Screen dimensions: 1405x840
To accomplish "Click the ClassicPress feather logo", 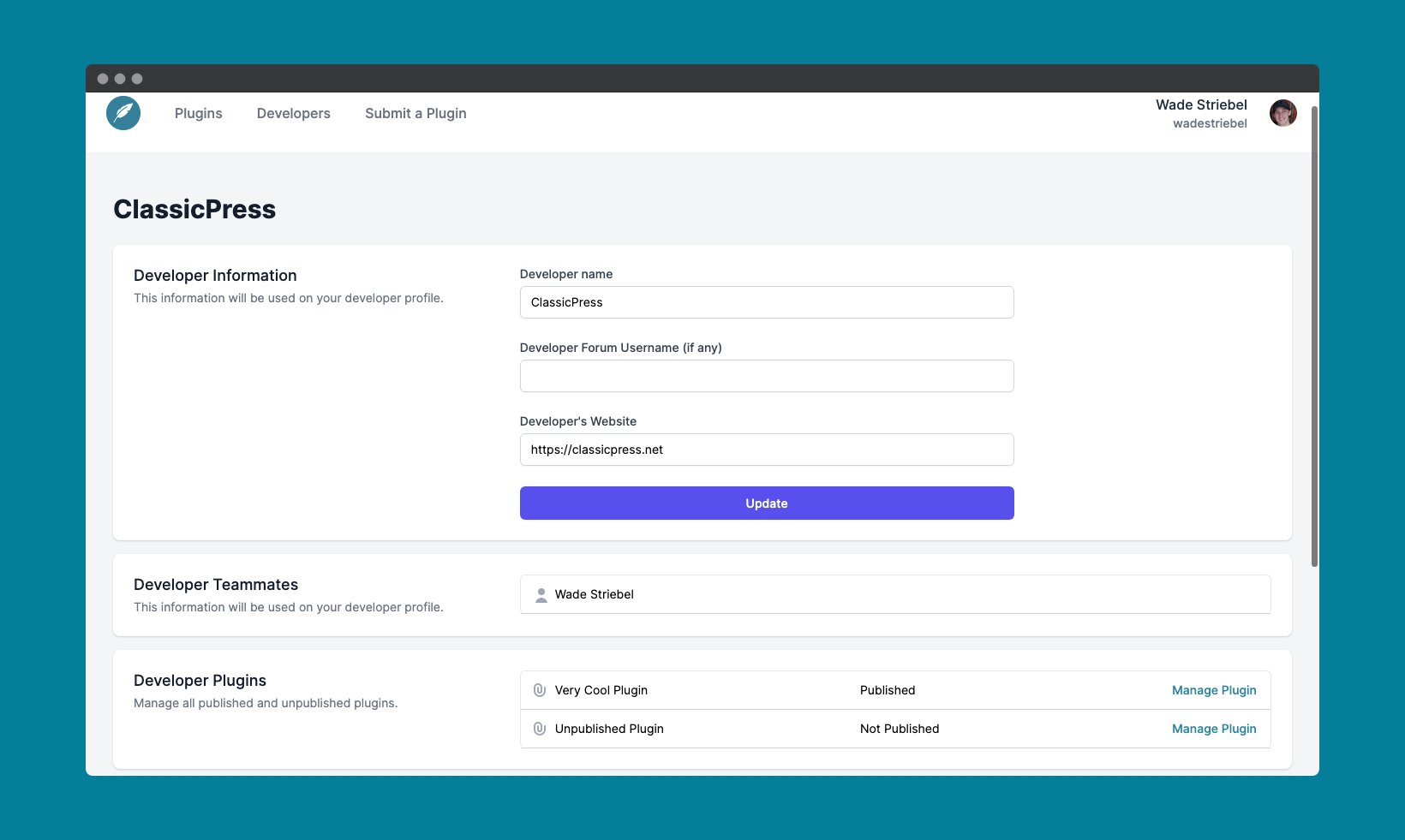I will 123,113.
